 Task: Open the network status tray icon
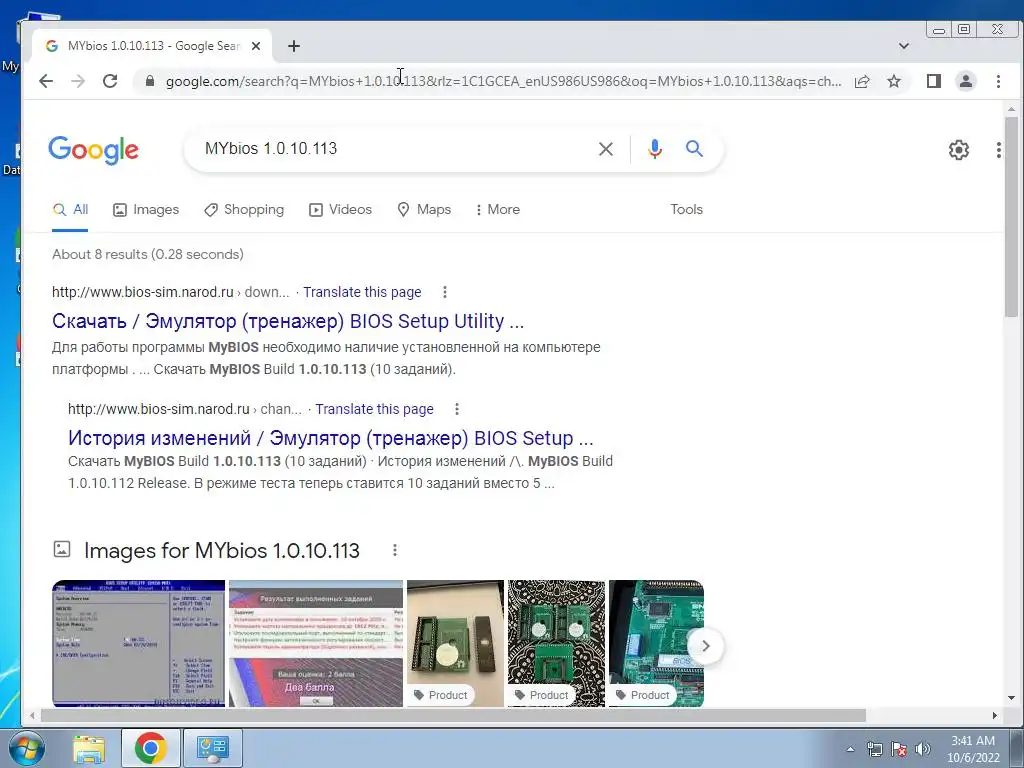pyautogui.click(x=874, y=749)
